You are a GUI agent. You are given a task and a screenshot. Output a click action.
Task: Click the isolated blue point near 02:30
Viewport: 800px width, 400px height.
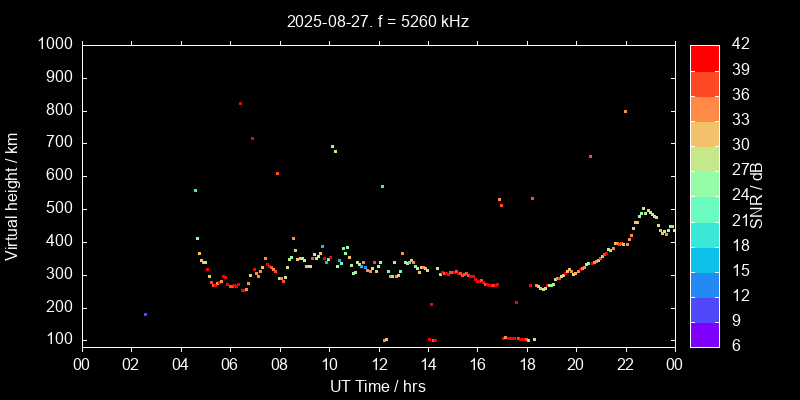click(x=145, y=314)
